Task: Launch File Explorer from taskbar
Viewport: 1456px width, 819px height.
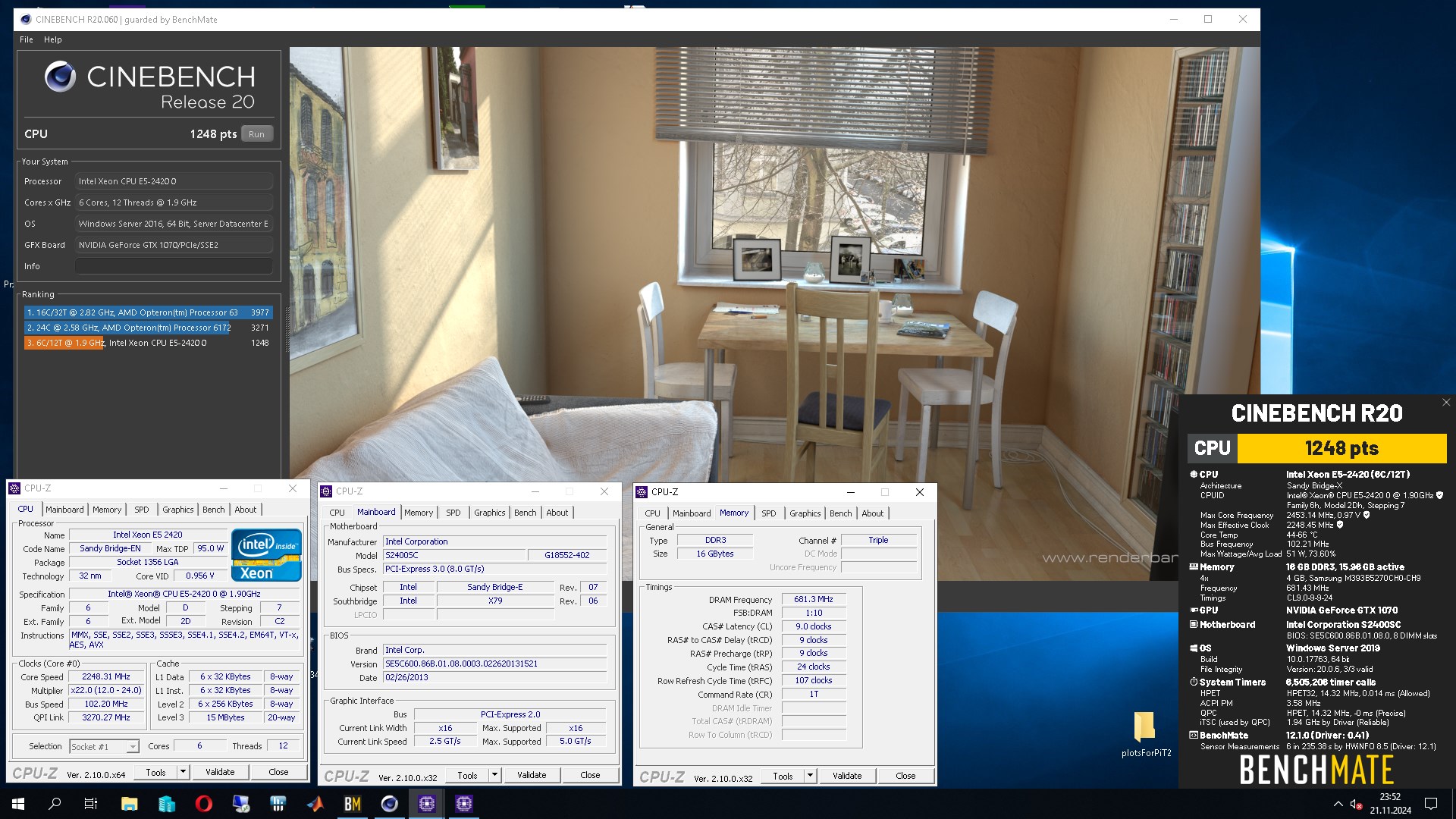Action: [129, 804]
